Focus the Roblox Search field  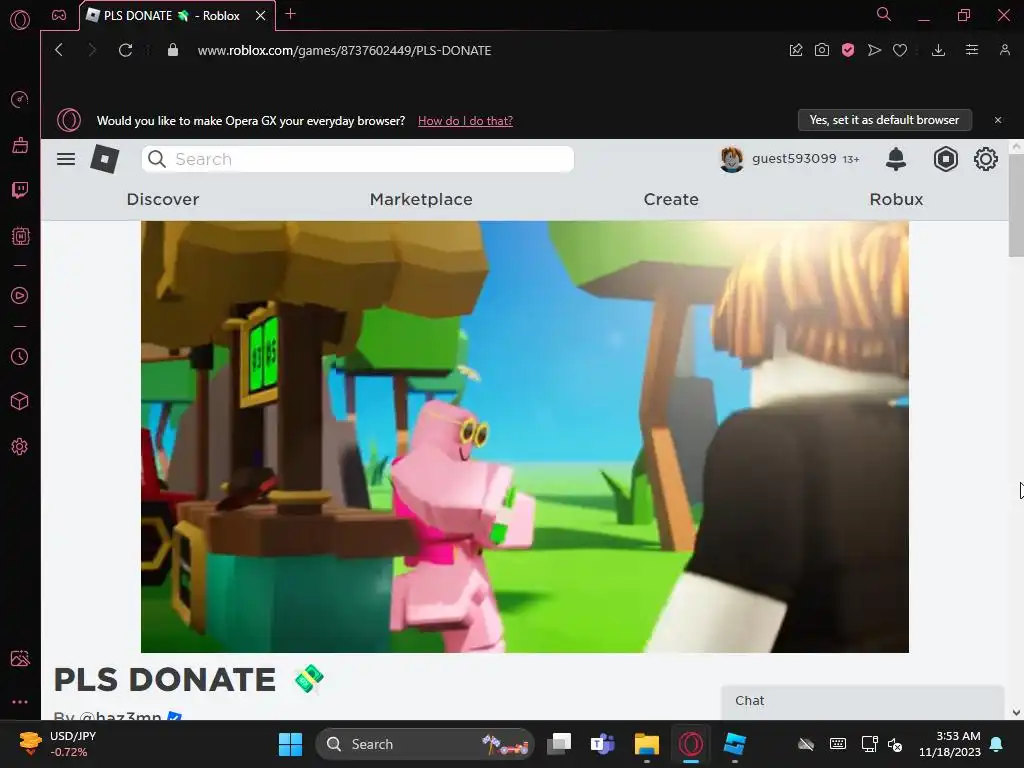(x=358, y=159)
